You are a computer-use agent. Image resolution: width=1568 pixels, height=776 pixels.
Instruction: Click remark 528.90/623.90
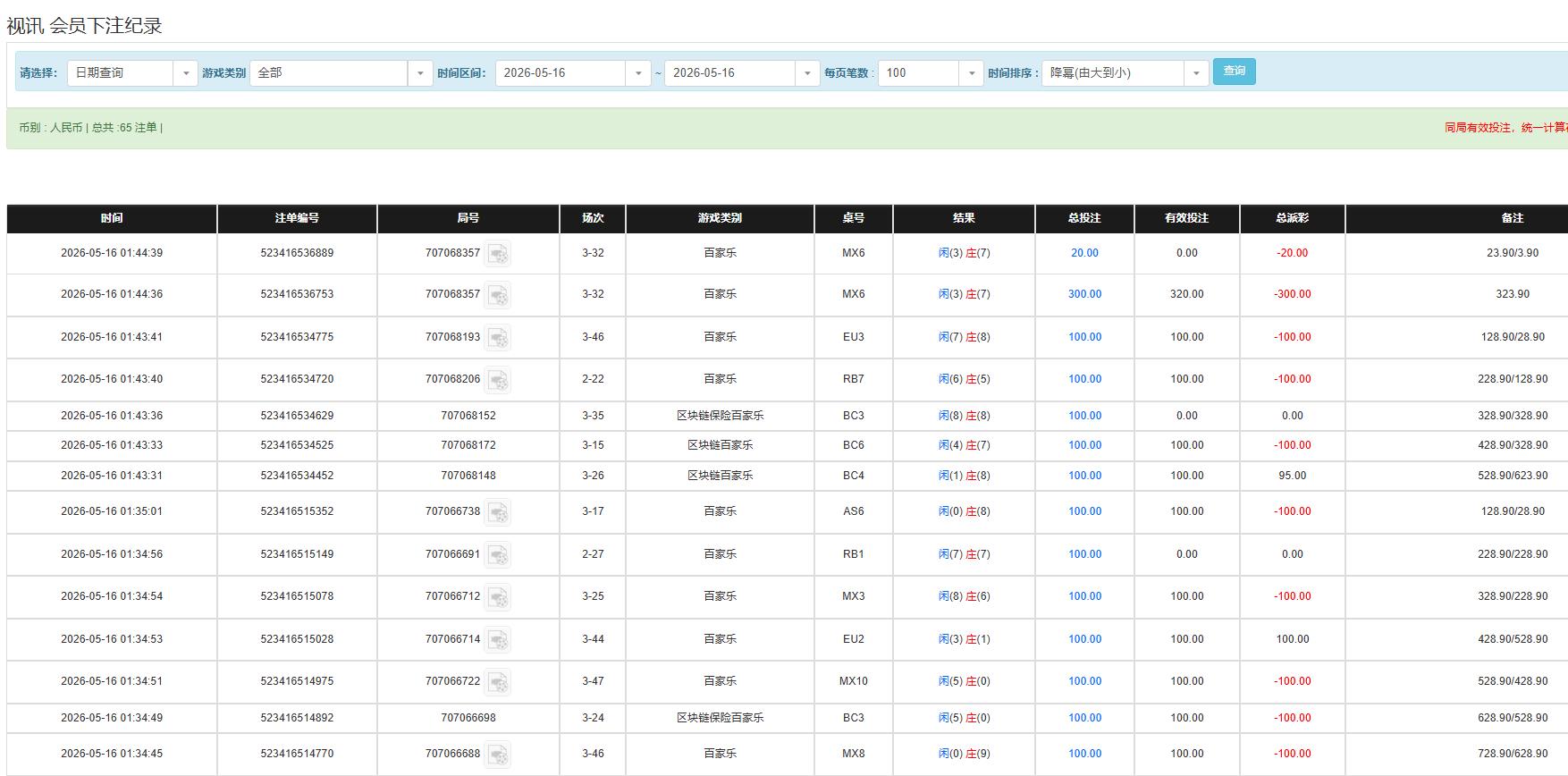[x=1513, y=476]
